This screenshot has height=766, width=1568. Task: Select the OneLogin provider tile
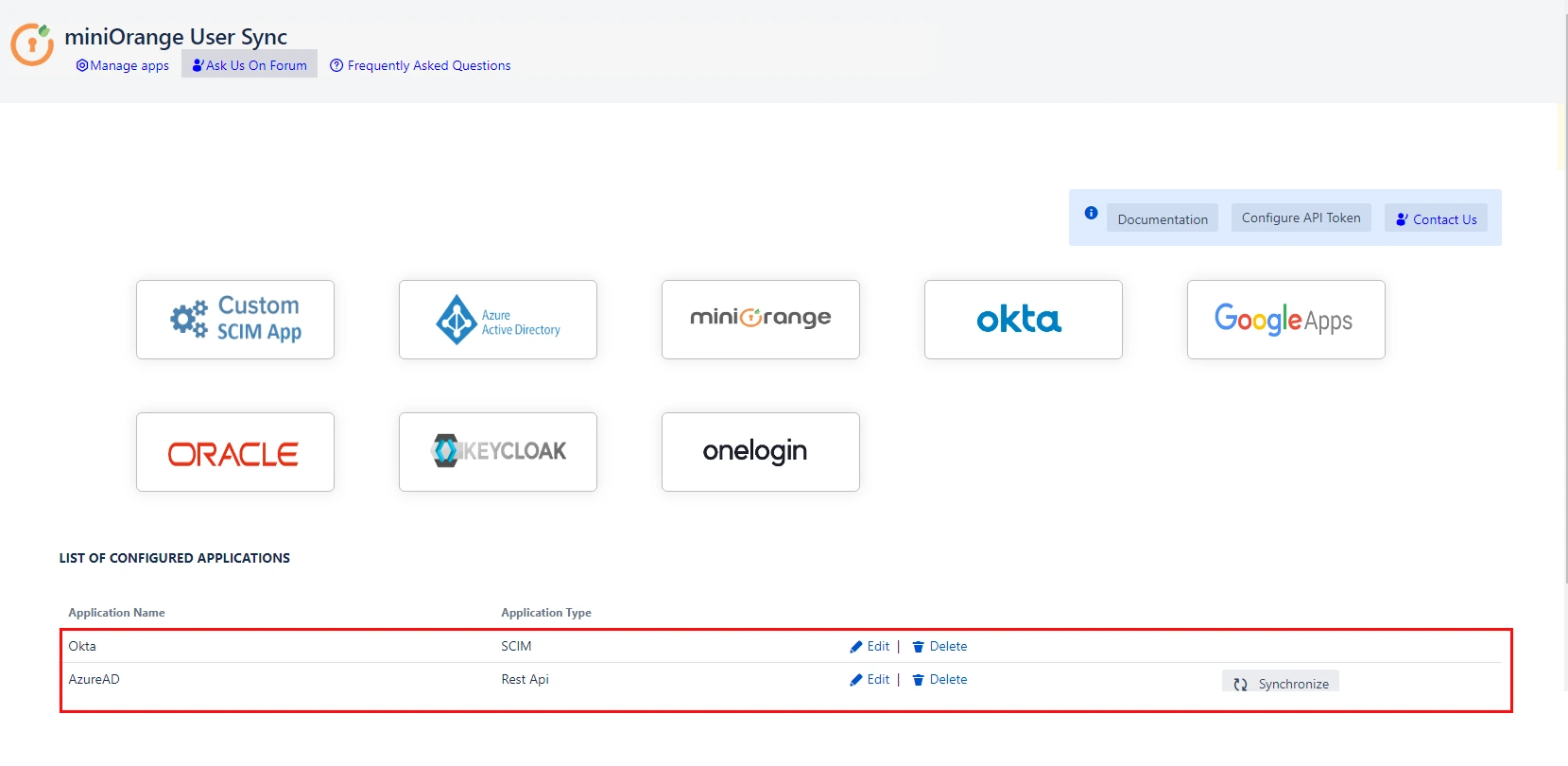click(761, 452)
